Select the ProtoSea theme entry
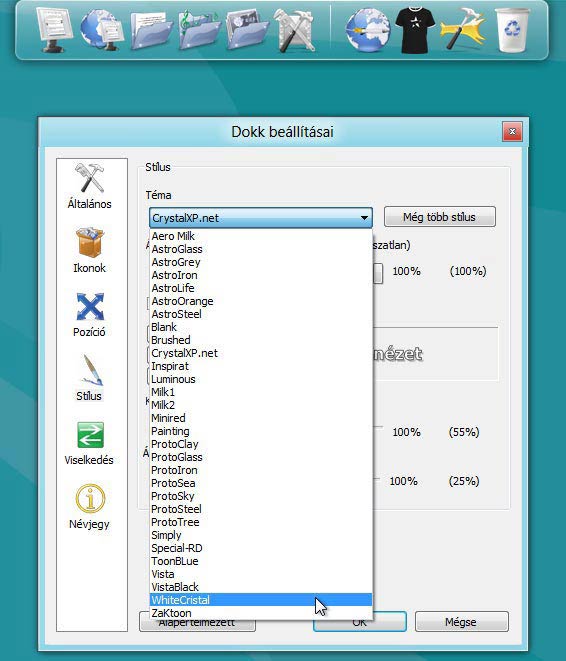This screenshot has width=566, height=661. pos(261,483)
